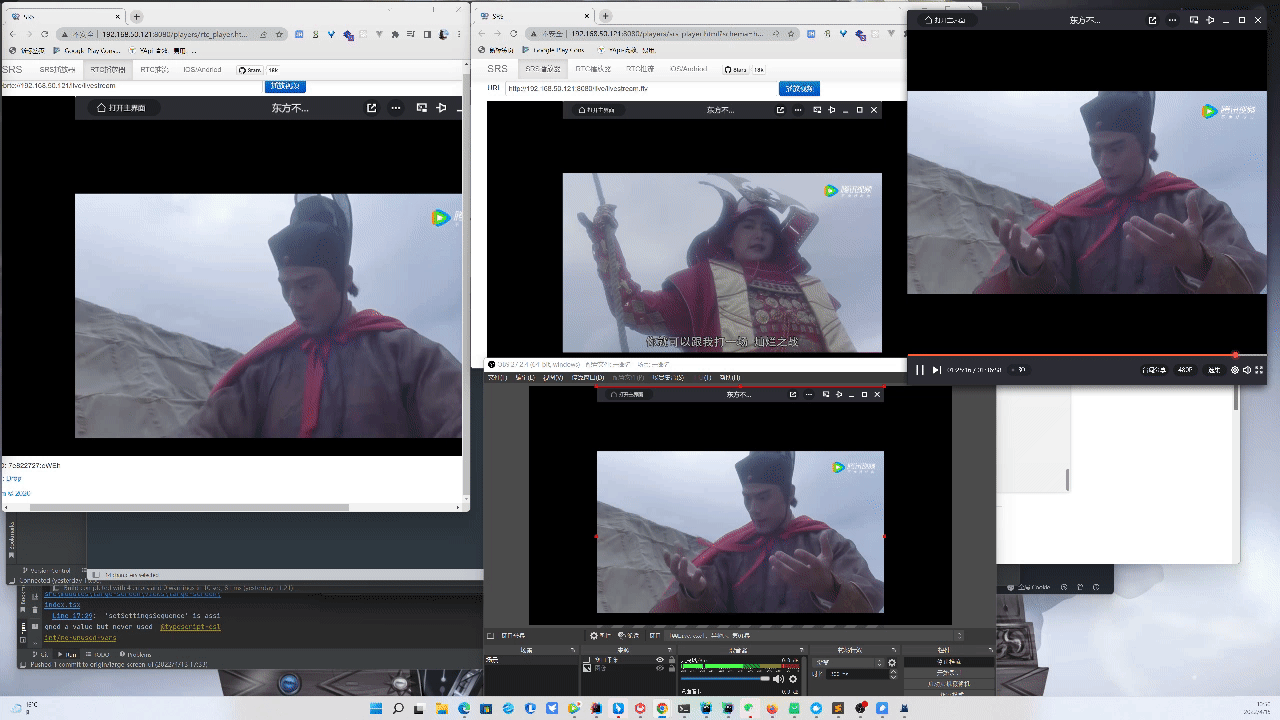
Task: Open the OBS transition properties gear
Action: [x=892, y=662]
